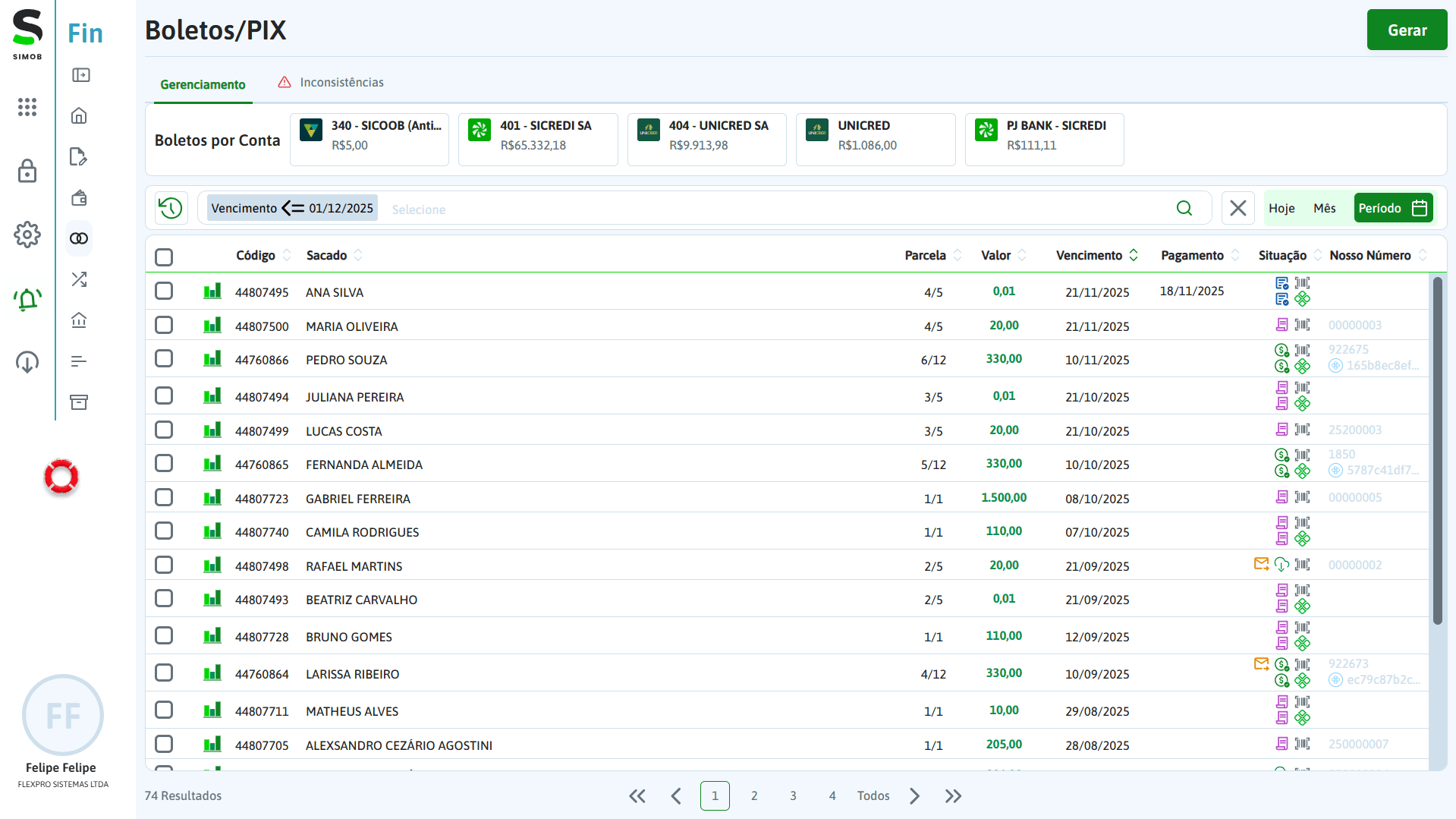Select the bank icon in the Fin menu
This screenshot has height=819, width=1456.
(x=78, y=320)
